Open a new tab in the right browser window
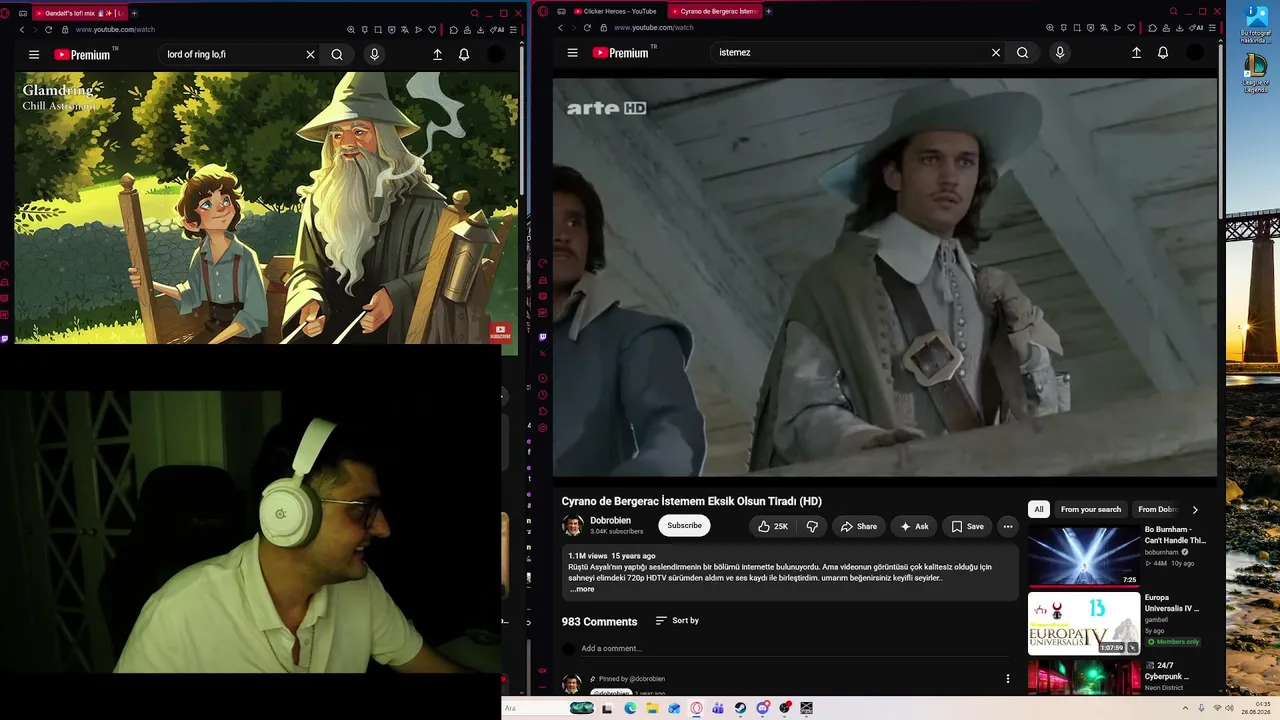Screen dimensions: 1280x720 [x=768, y=11]
